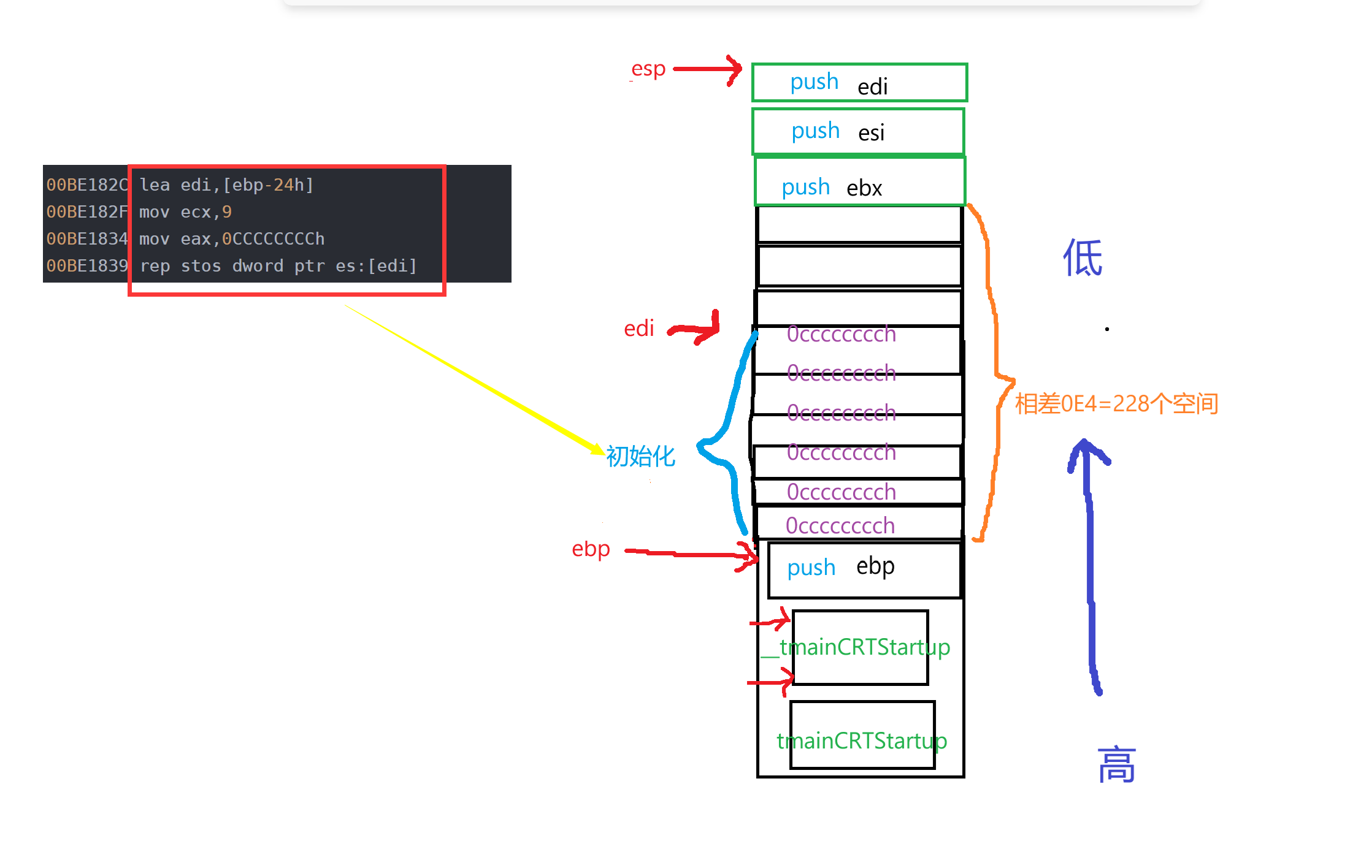The image size is (1372, 868).
Task: Click the push ebp stack cell
Action: click(864, 569)
